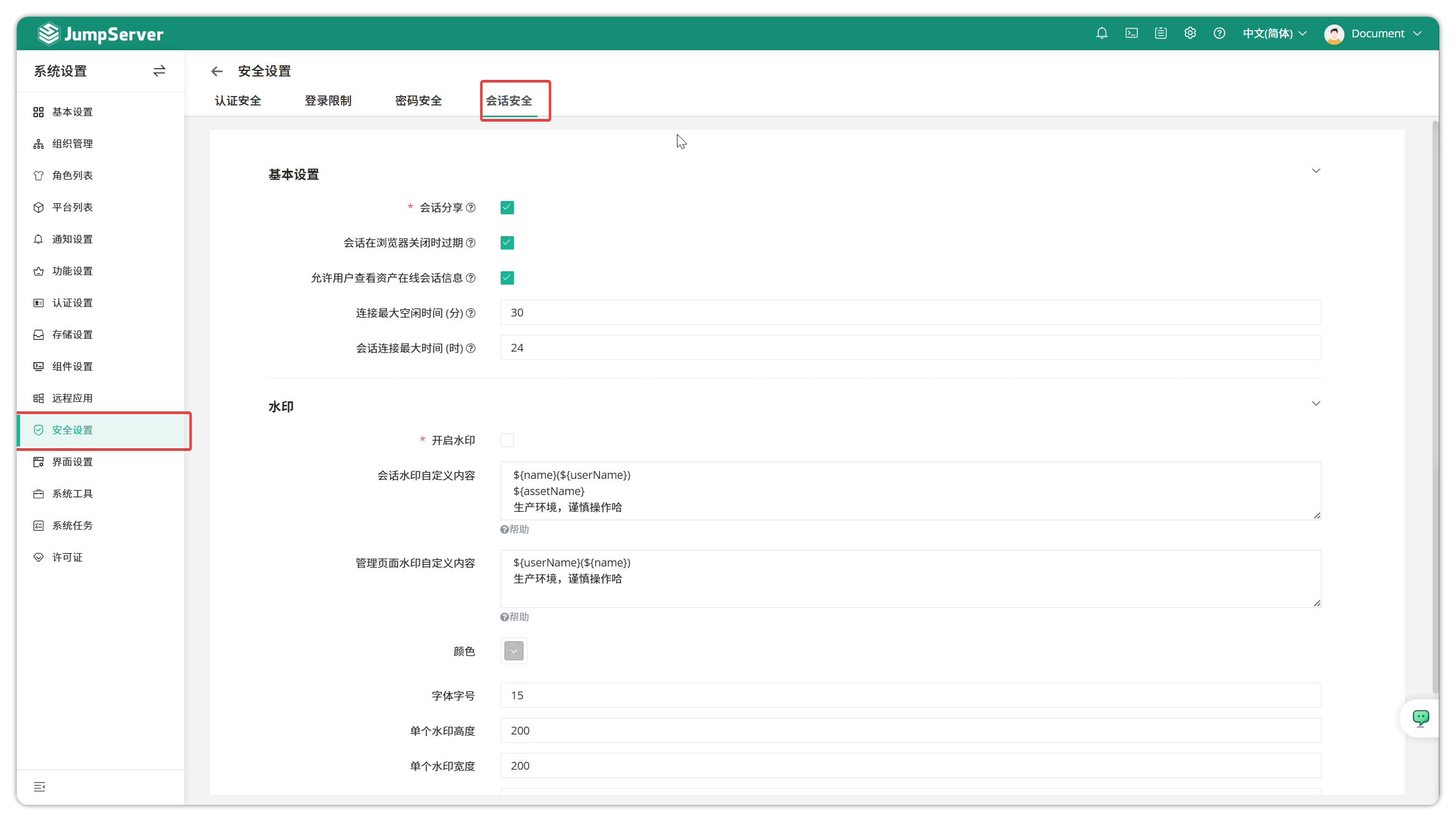The image size is (1456, 816).
Task: Open the web terminal icon in top bar
Action: [x=1131, y=33]
